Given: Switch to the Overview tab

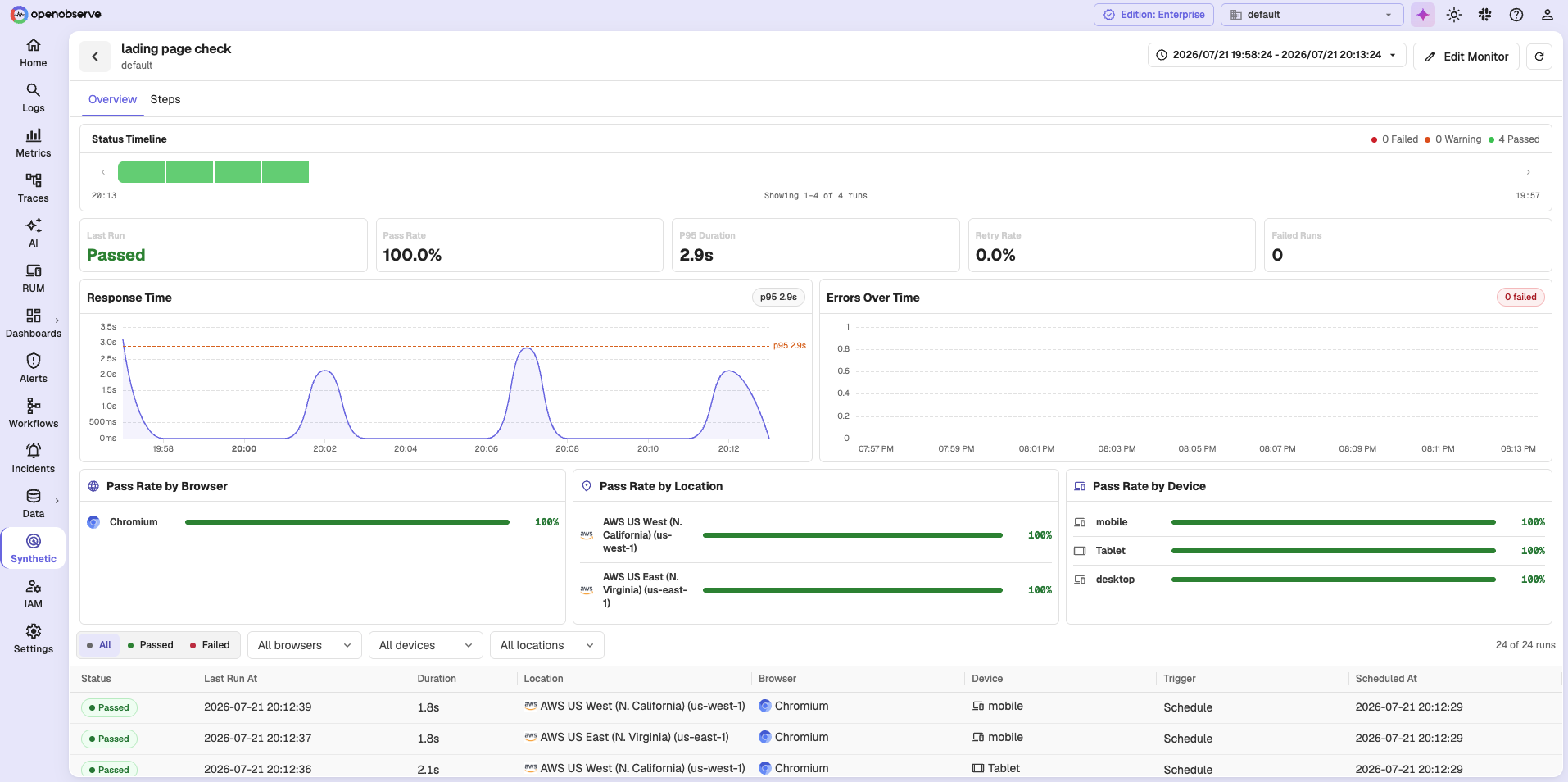Looking at the screenshot, I should coord(112,99).
